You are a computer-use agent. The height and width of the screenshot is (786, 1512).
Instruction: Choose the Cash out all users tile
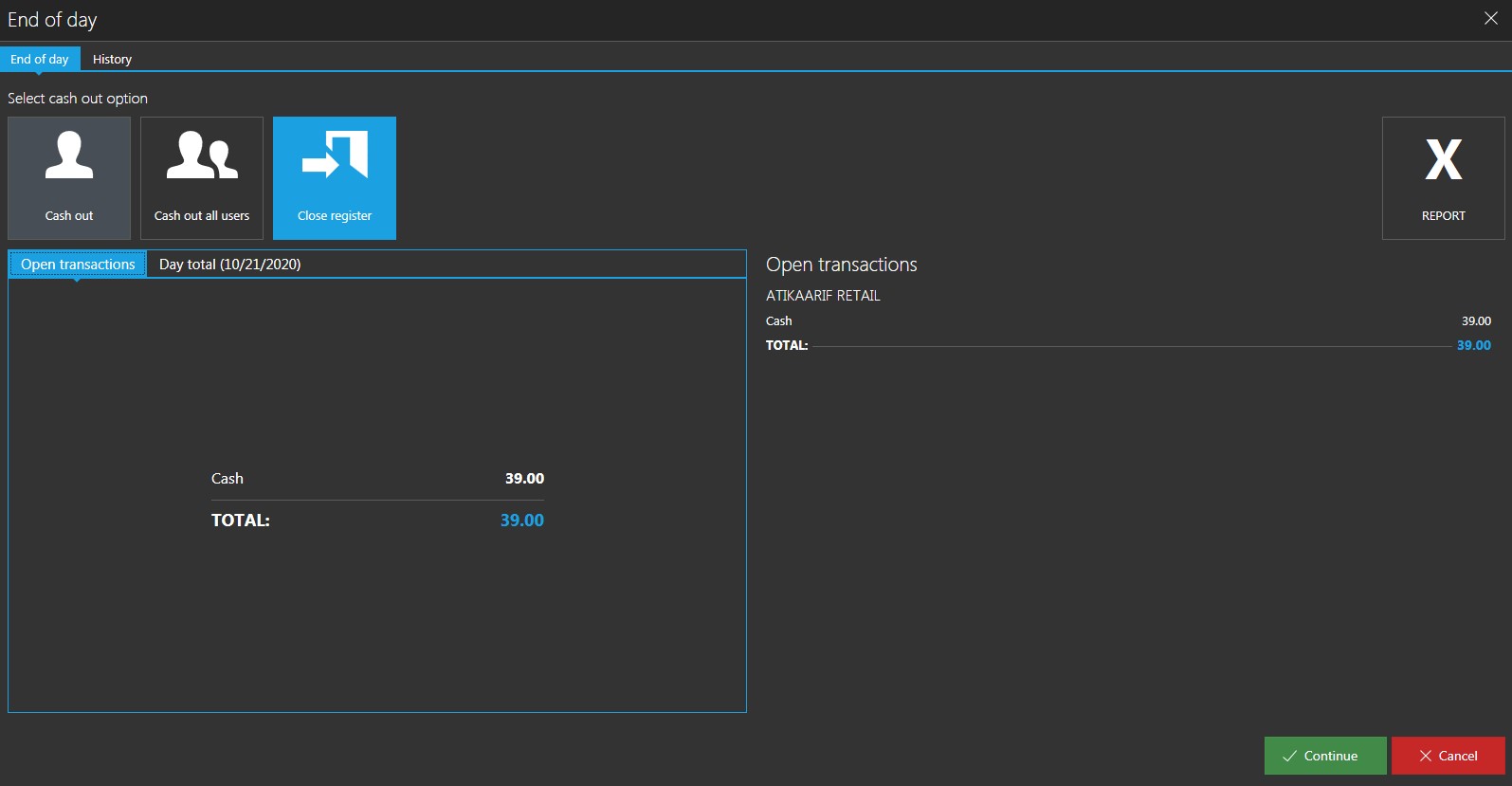click(x=202, y=178)
